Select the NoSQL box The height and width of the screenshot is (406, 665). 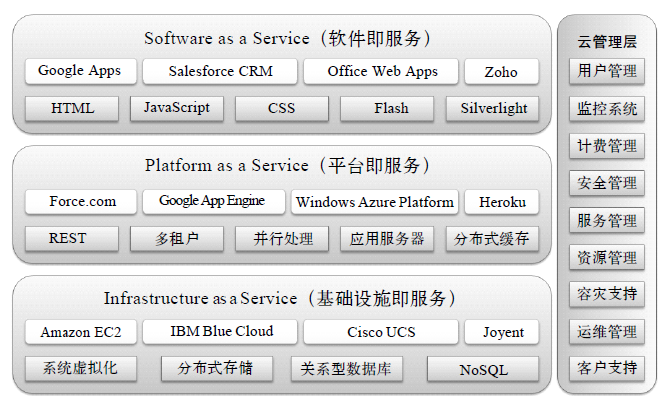click(483, 369)
